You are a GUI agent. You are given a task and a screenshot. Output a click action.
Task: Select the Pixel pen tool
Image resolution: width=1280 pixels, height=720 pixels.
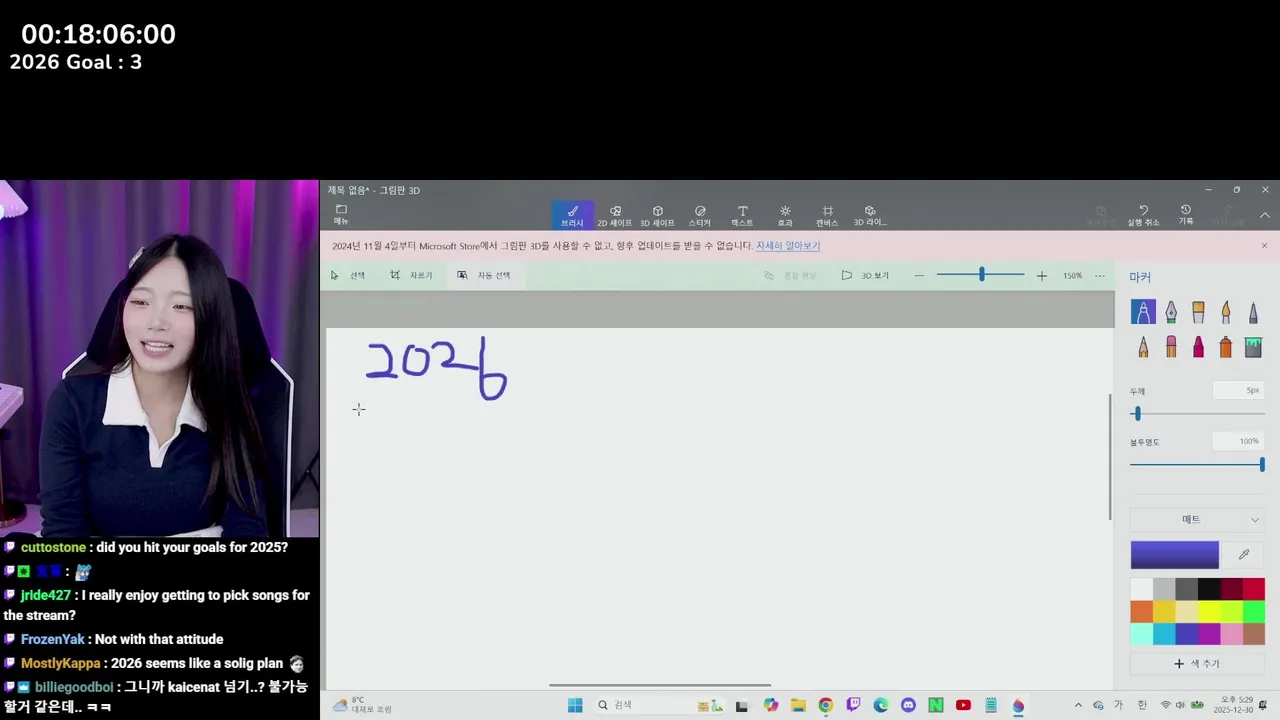(1253, 312)
